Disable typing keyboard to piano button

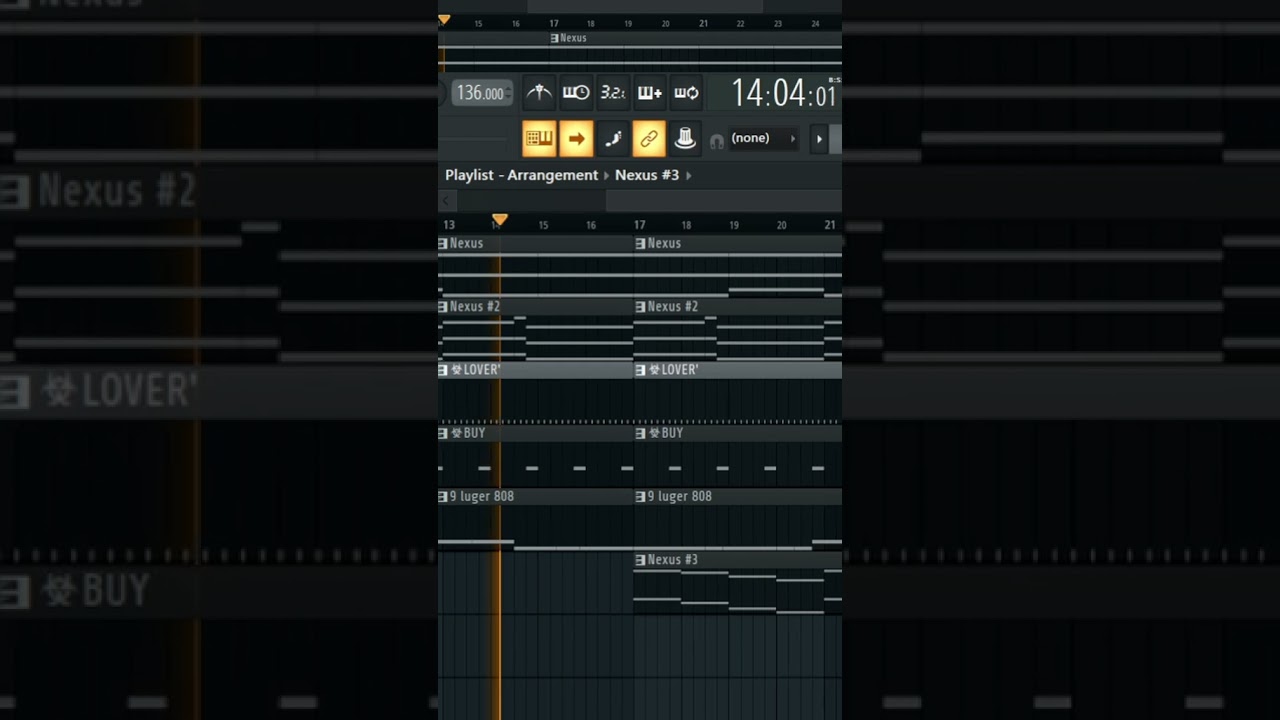pyautogui.click(x=539, y=139)
